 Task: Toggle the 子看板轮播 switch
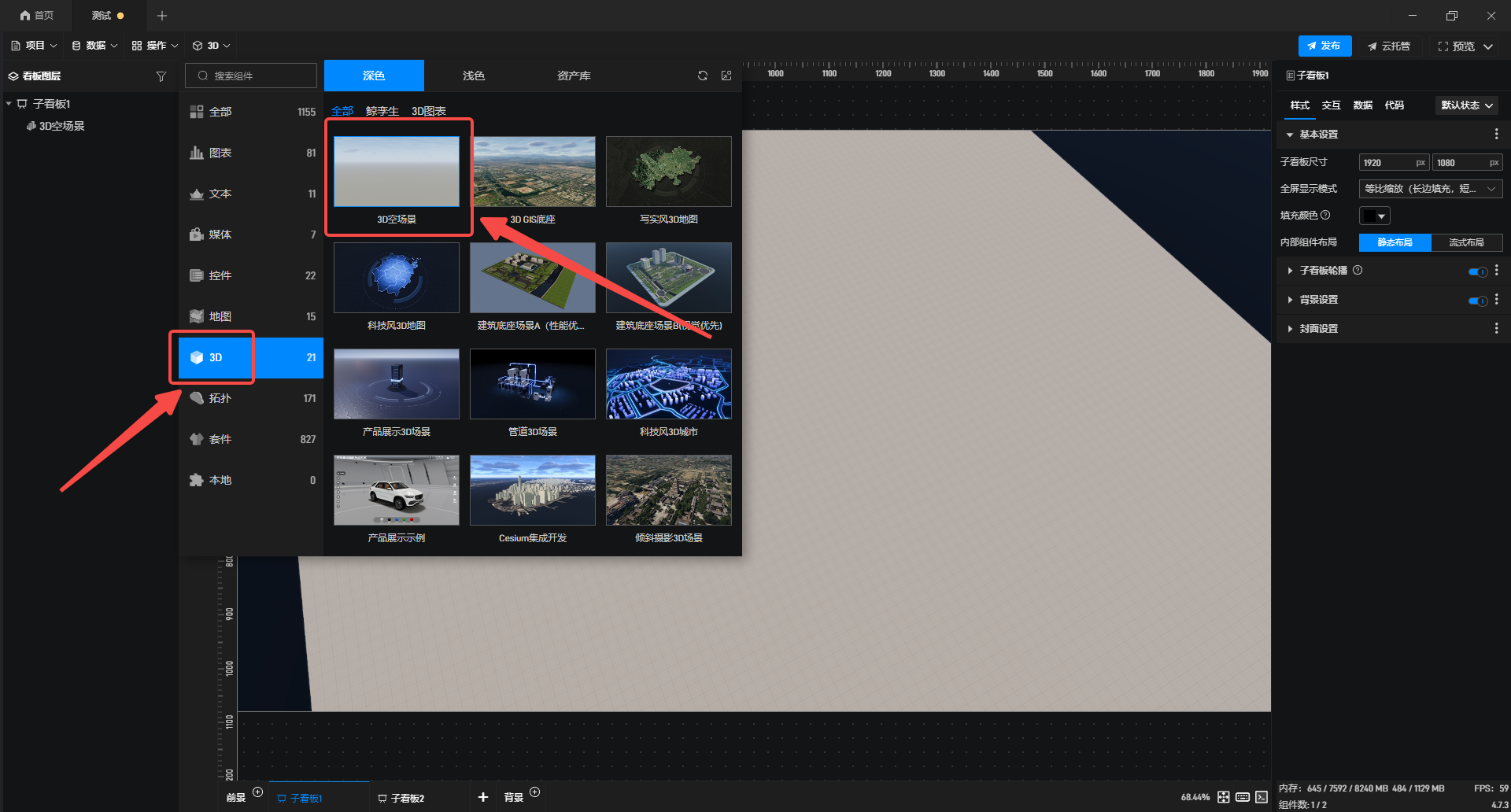pyautogui.click(x=1477, y=271)
